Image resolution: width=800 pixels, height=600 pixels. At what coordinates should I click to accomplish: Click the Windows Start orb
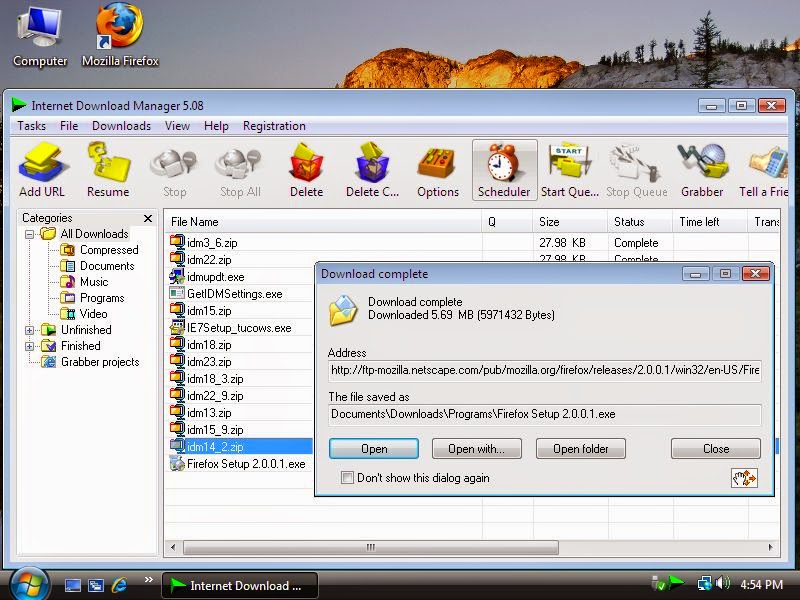29,585
